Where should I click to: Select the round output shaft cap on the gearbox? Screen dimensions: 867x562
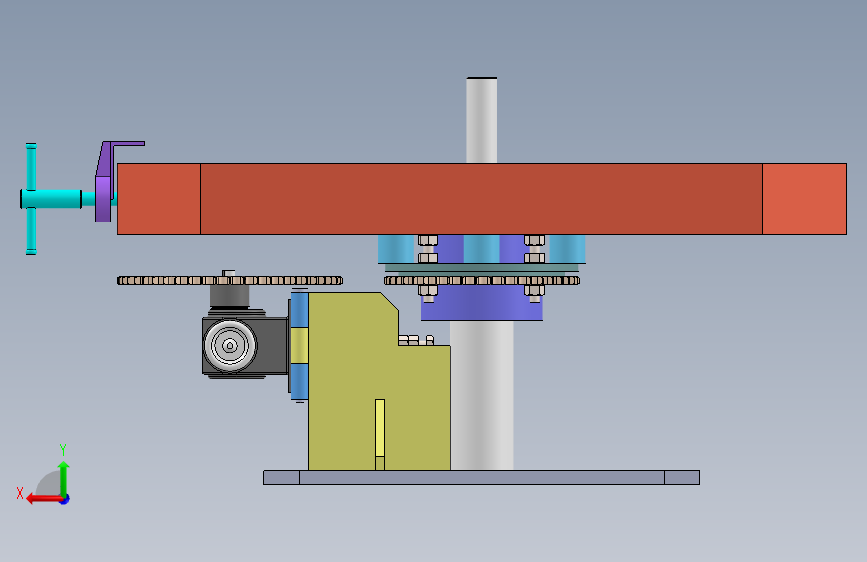pyautogui.click(x=230, y=346)
